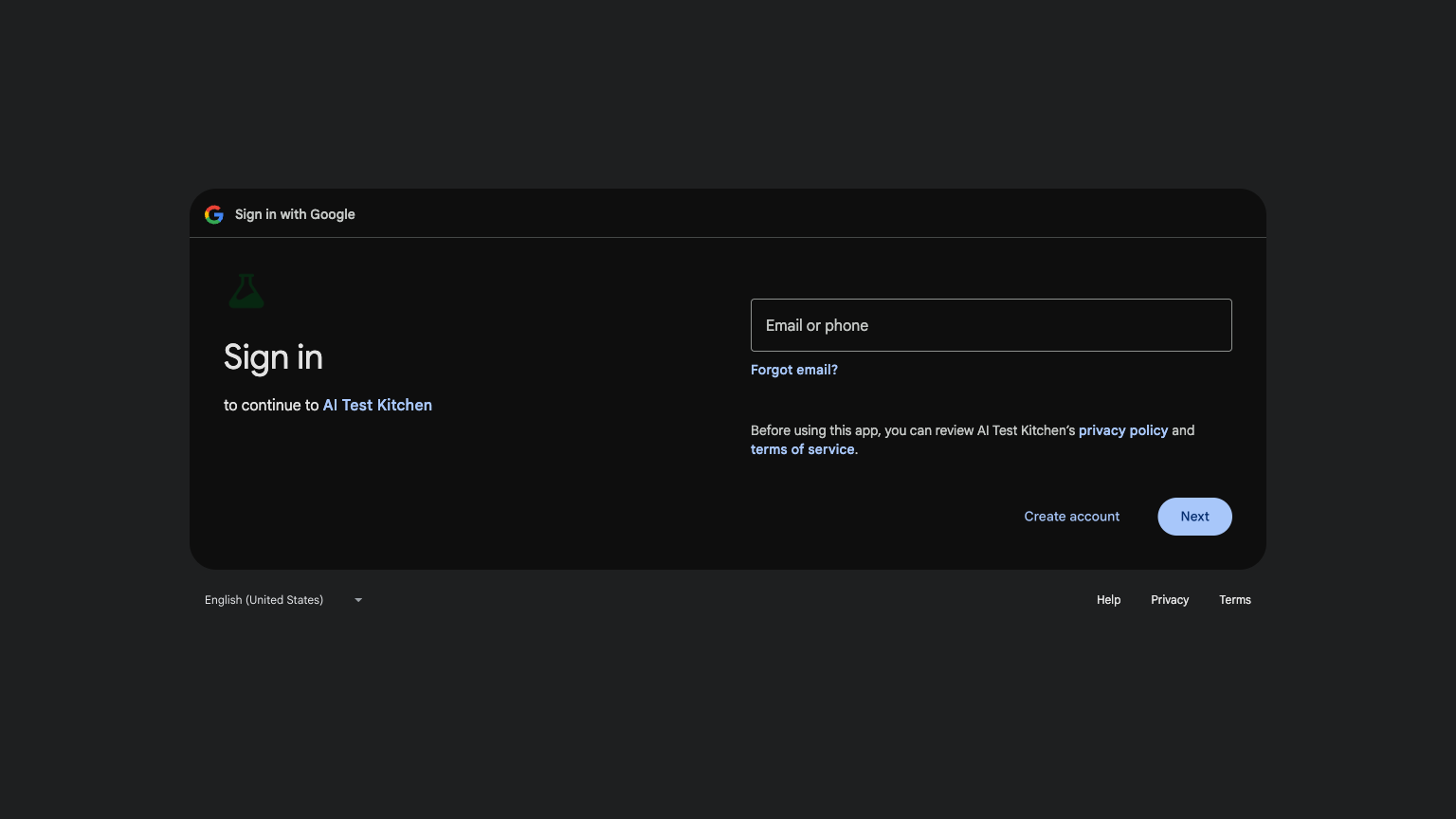
Task: Click the Sign in with Google header text
Action: (x=295, y=214)
